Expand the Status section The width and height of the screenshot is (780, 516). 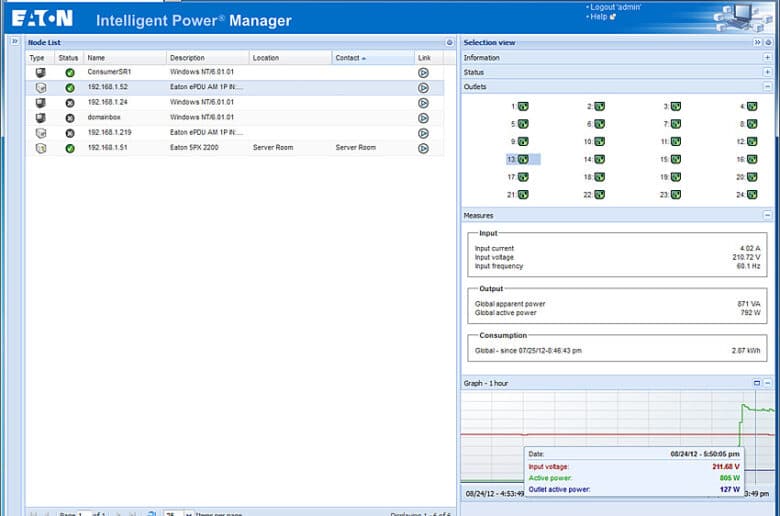(x=768, y=72)
